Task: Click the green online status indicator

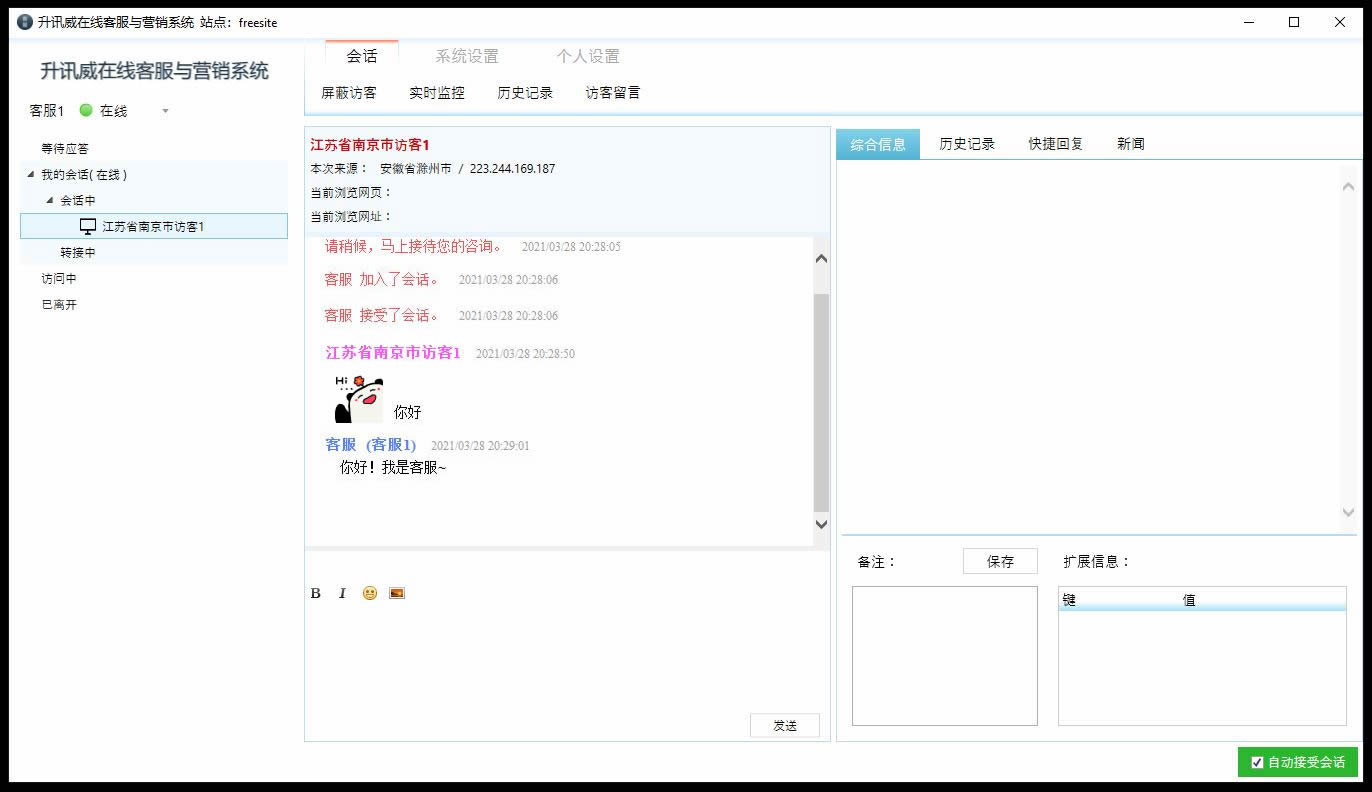Action: click(x=86, y=110)
